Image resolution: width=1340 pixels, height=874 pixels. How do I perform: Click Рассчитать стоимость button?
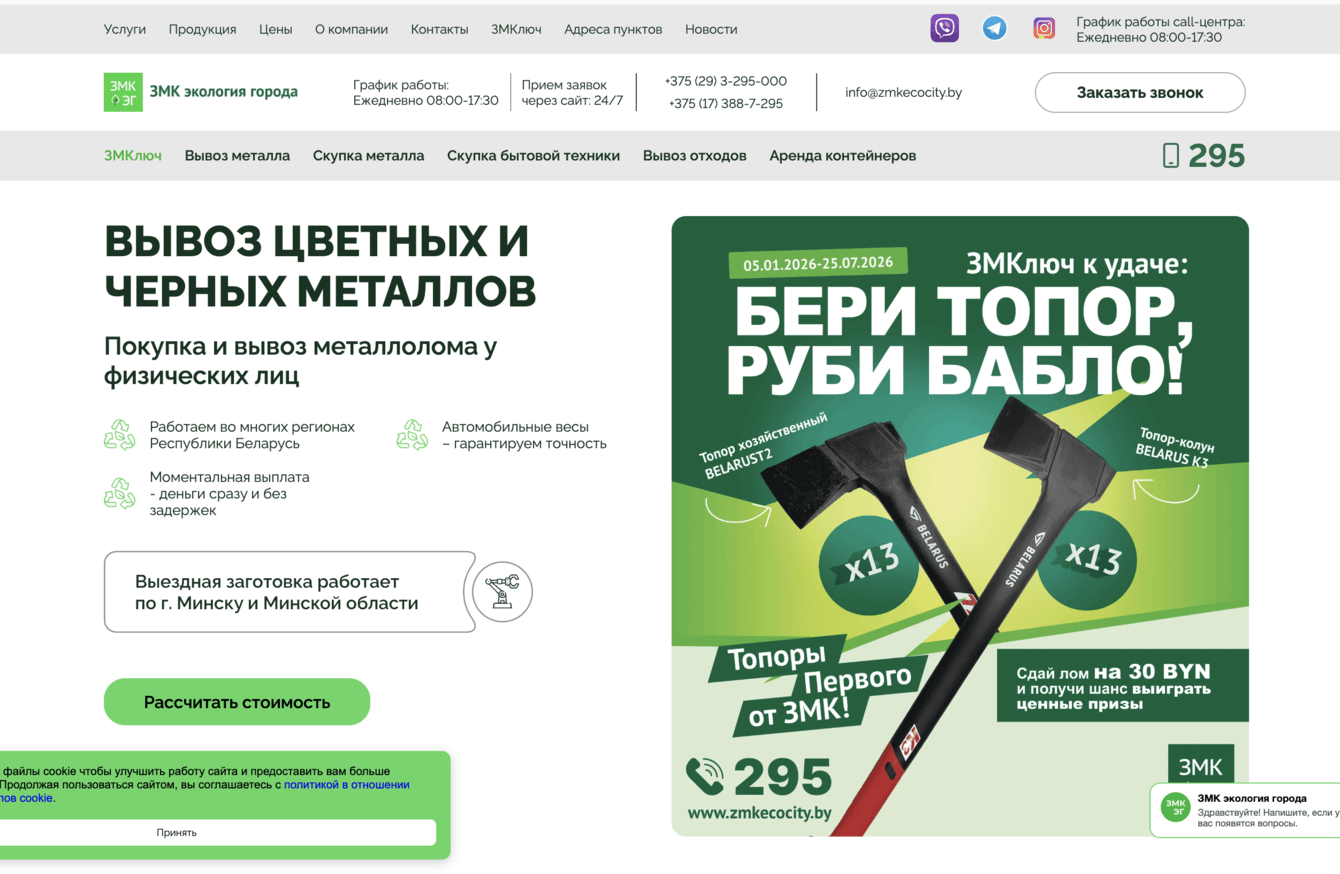[237, 702]
